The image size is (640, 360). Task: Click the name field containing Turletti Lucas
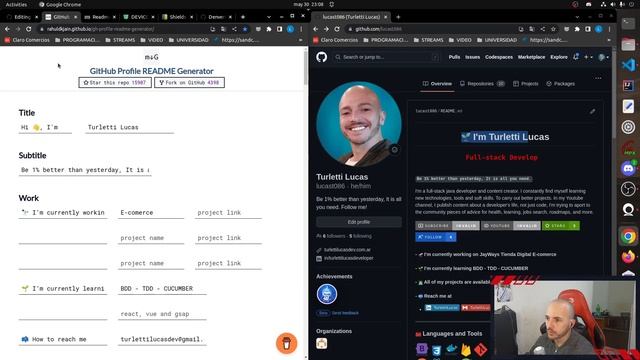[129, 127]
